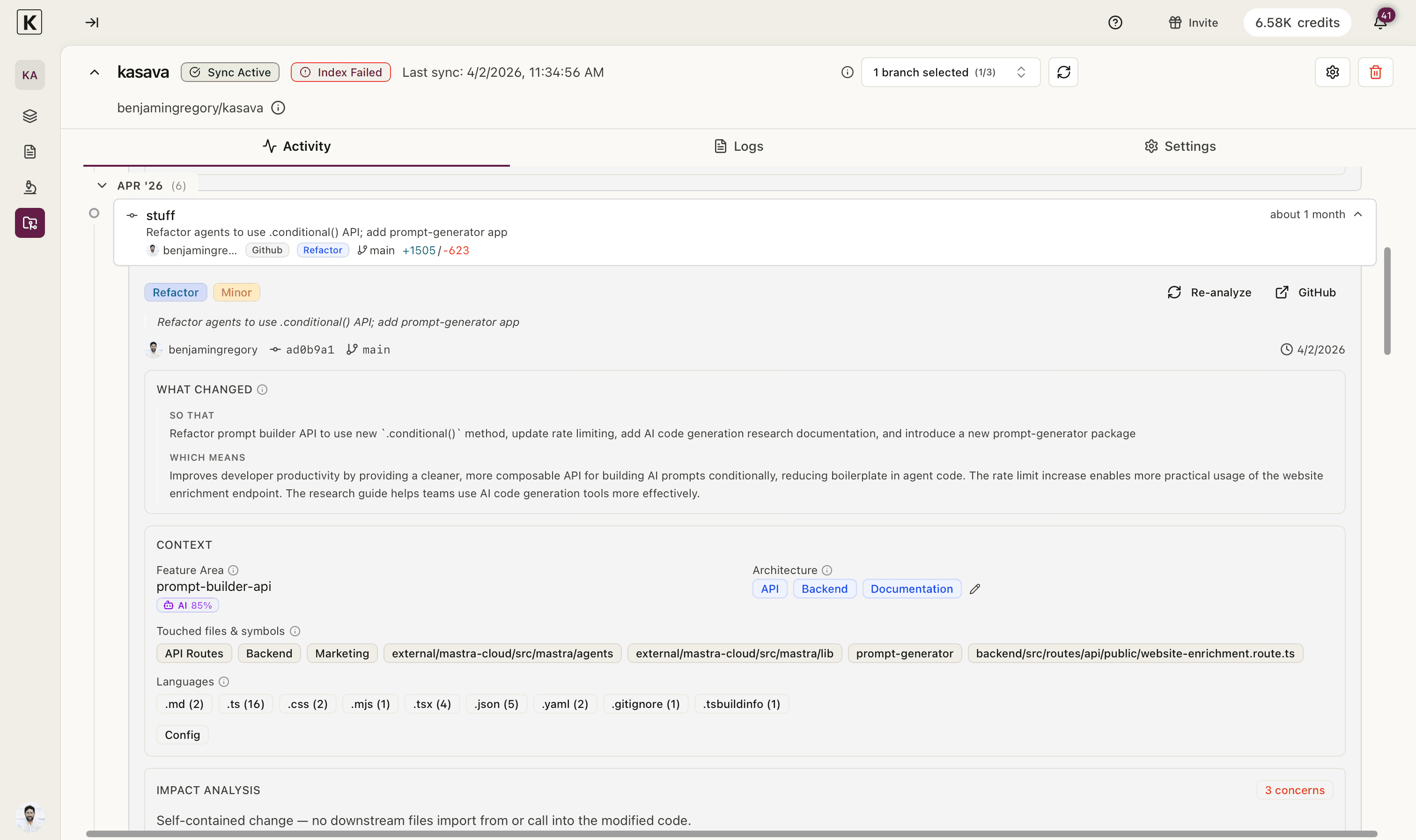The image size is (1416, 840).
Task: Click the website-enrichment.route.ts file chip
Action: 1136,654
